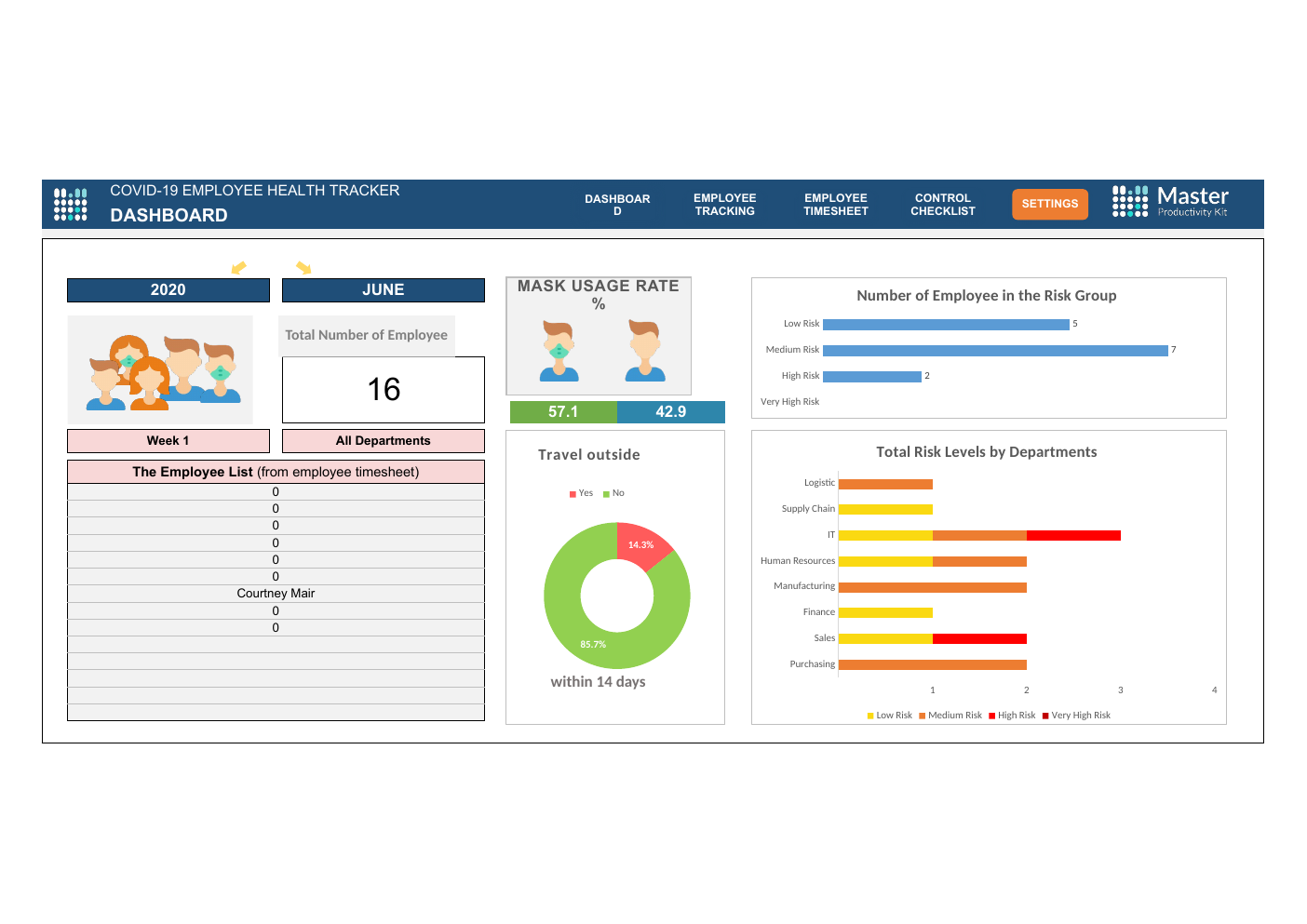Click the No legend entry in travel chart
The image size is (1307, 924).
tap(613, 493)
